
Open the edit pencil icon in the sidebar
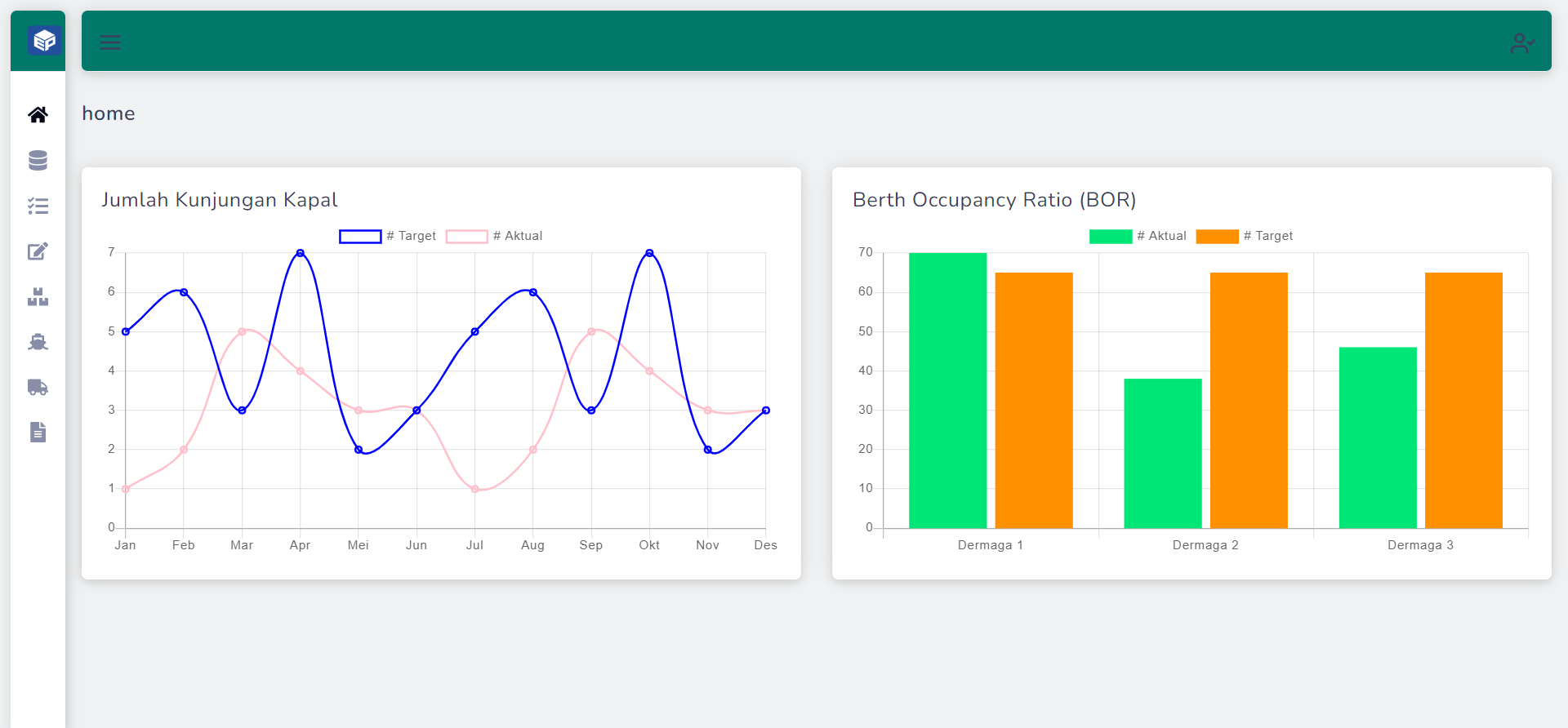[38, 251]
